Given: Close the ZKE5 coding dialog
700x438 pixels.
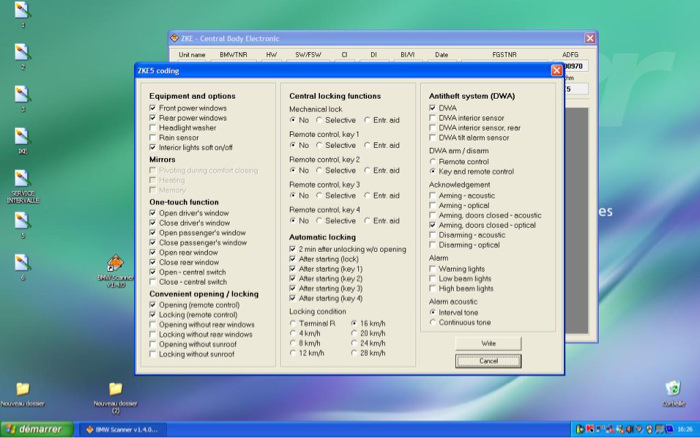Looking at the screenshot, I should coord(556,71).
